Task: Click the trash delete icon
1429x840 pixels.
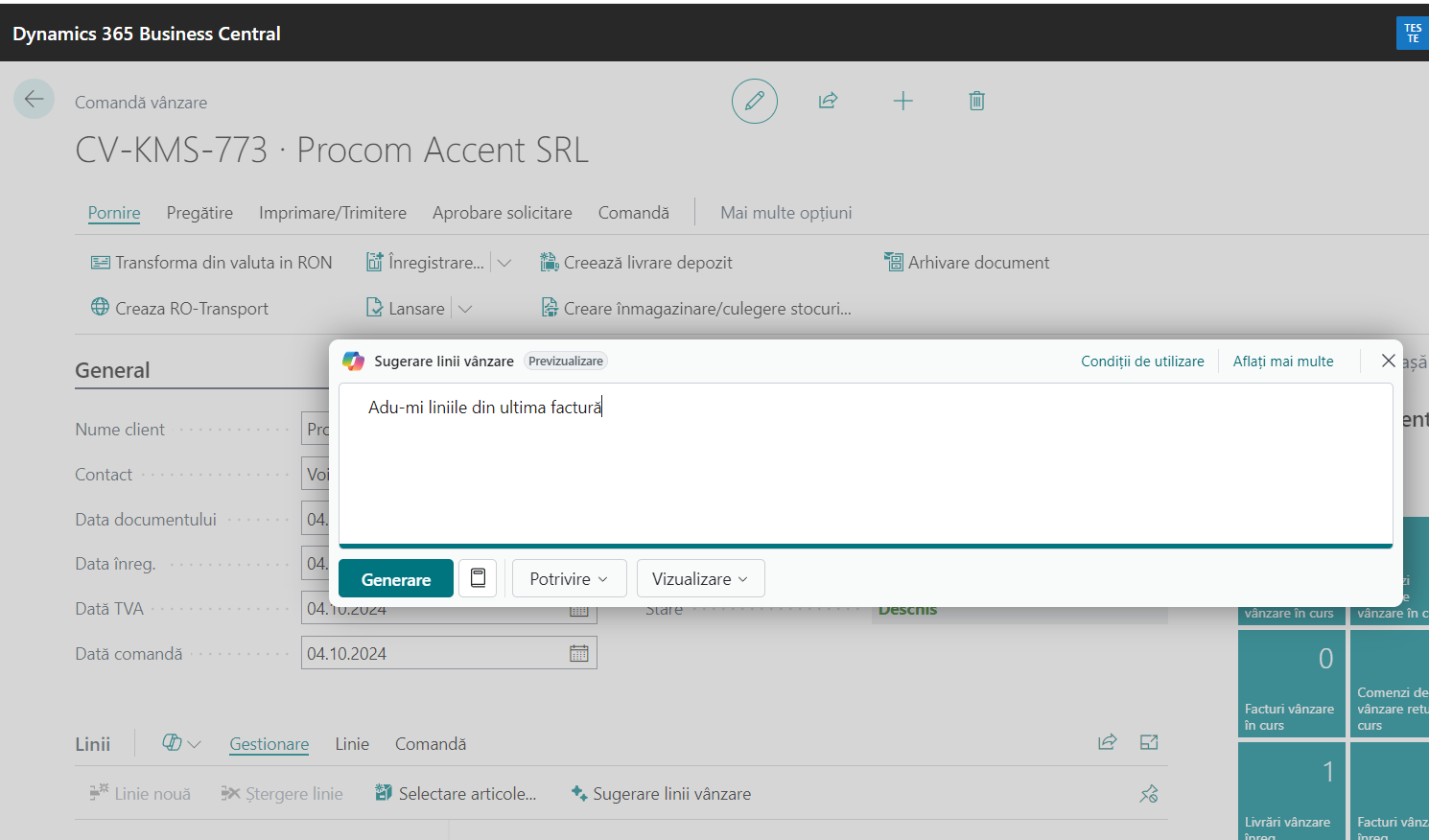Action: coord(976,101)
